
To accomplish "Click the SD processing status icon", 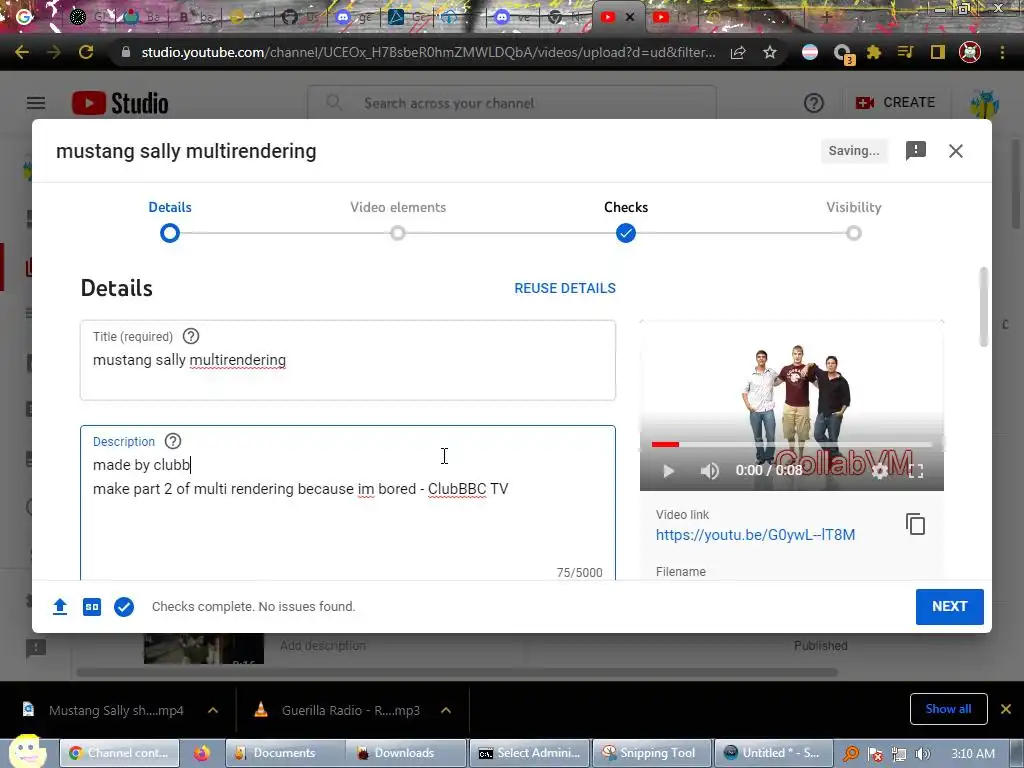I will coord(92,607).
